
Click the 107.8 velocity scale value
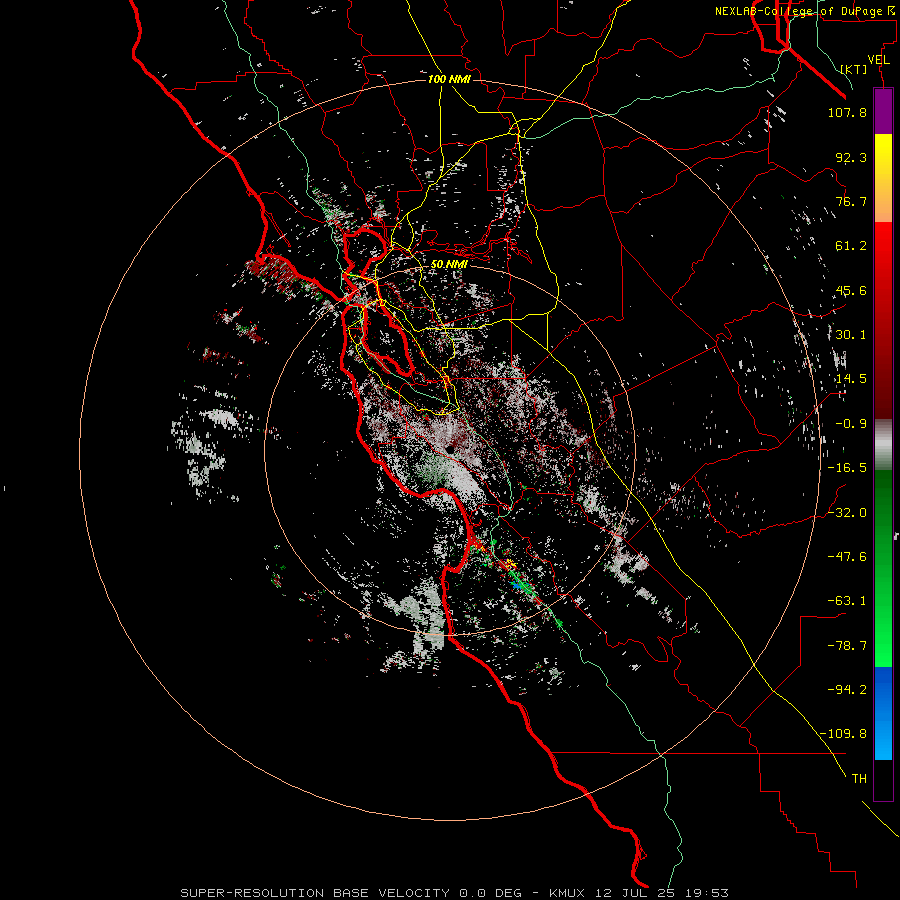(847, 112)
